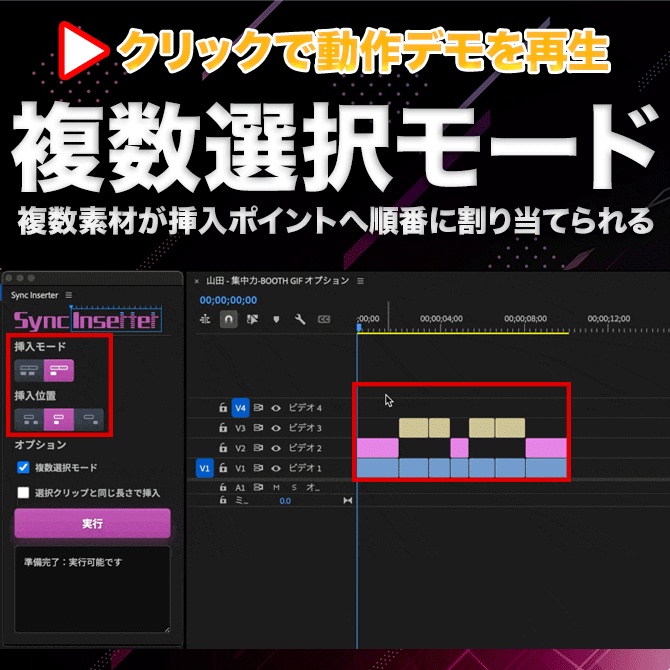Solo the A1 track with S

point(294,487)
